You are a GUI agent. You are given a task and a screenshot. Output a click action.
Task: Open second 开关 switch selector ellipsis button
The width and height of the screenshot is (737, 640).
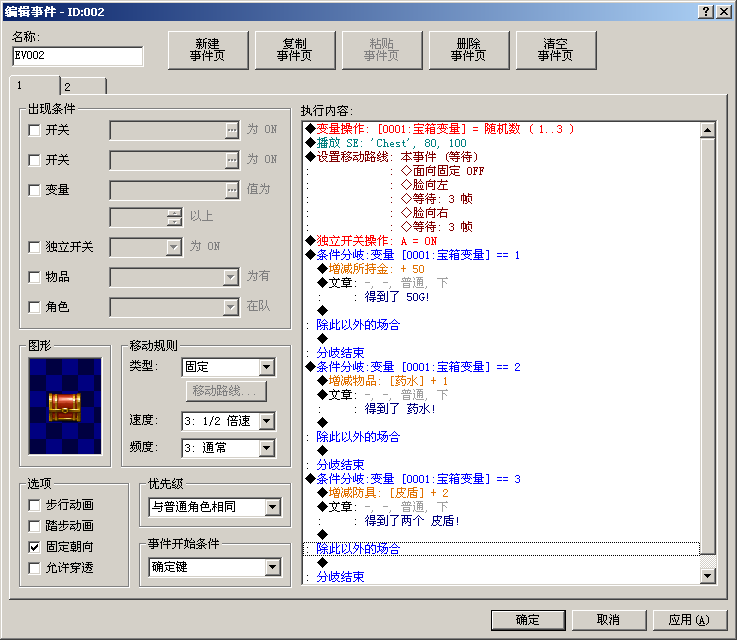(232, 160)
